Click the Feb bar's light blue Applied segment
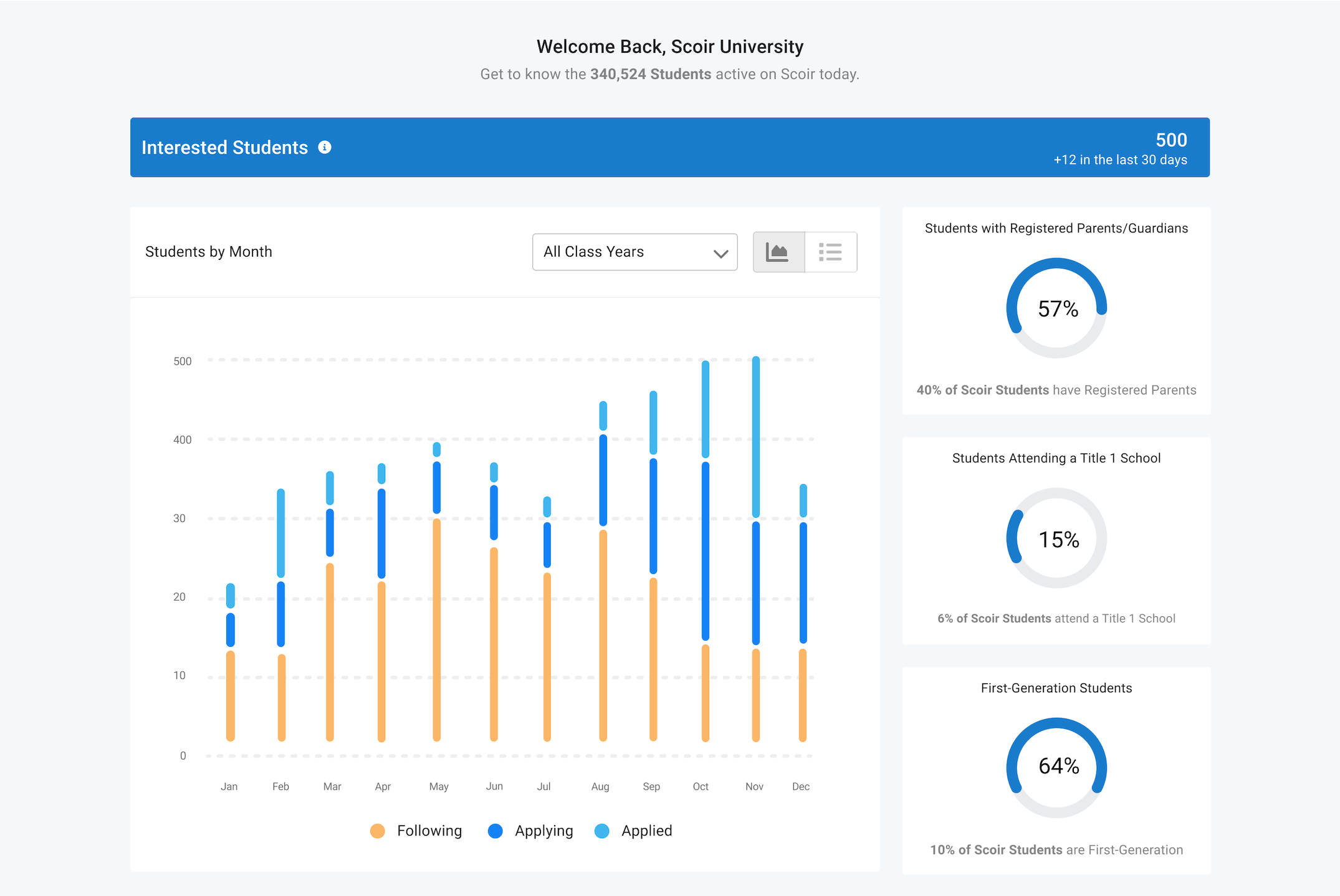 click(x=281, y=533)
